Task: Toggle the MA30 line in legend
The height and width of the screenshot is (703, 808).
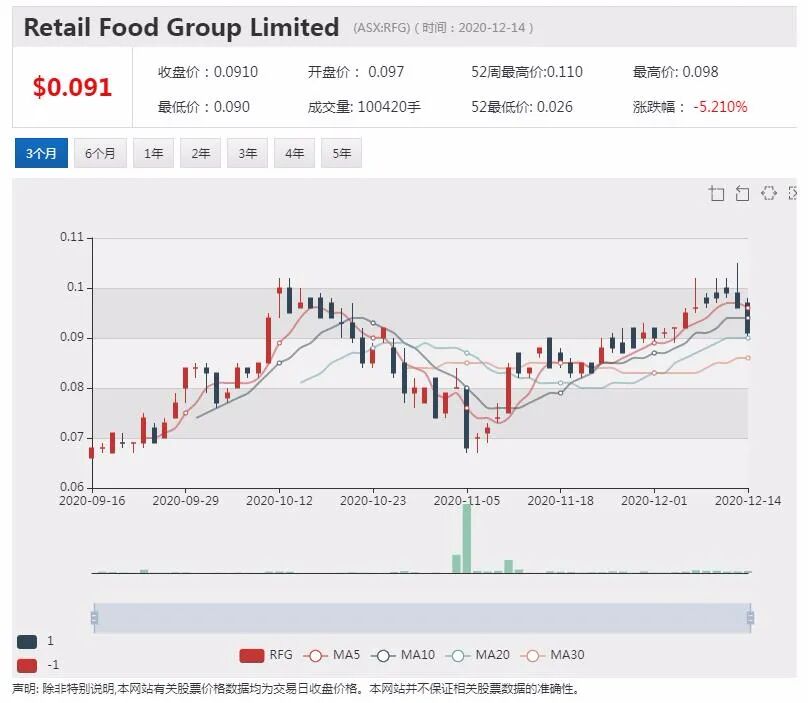Action: (x=552, y=655)
